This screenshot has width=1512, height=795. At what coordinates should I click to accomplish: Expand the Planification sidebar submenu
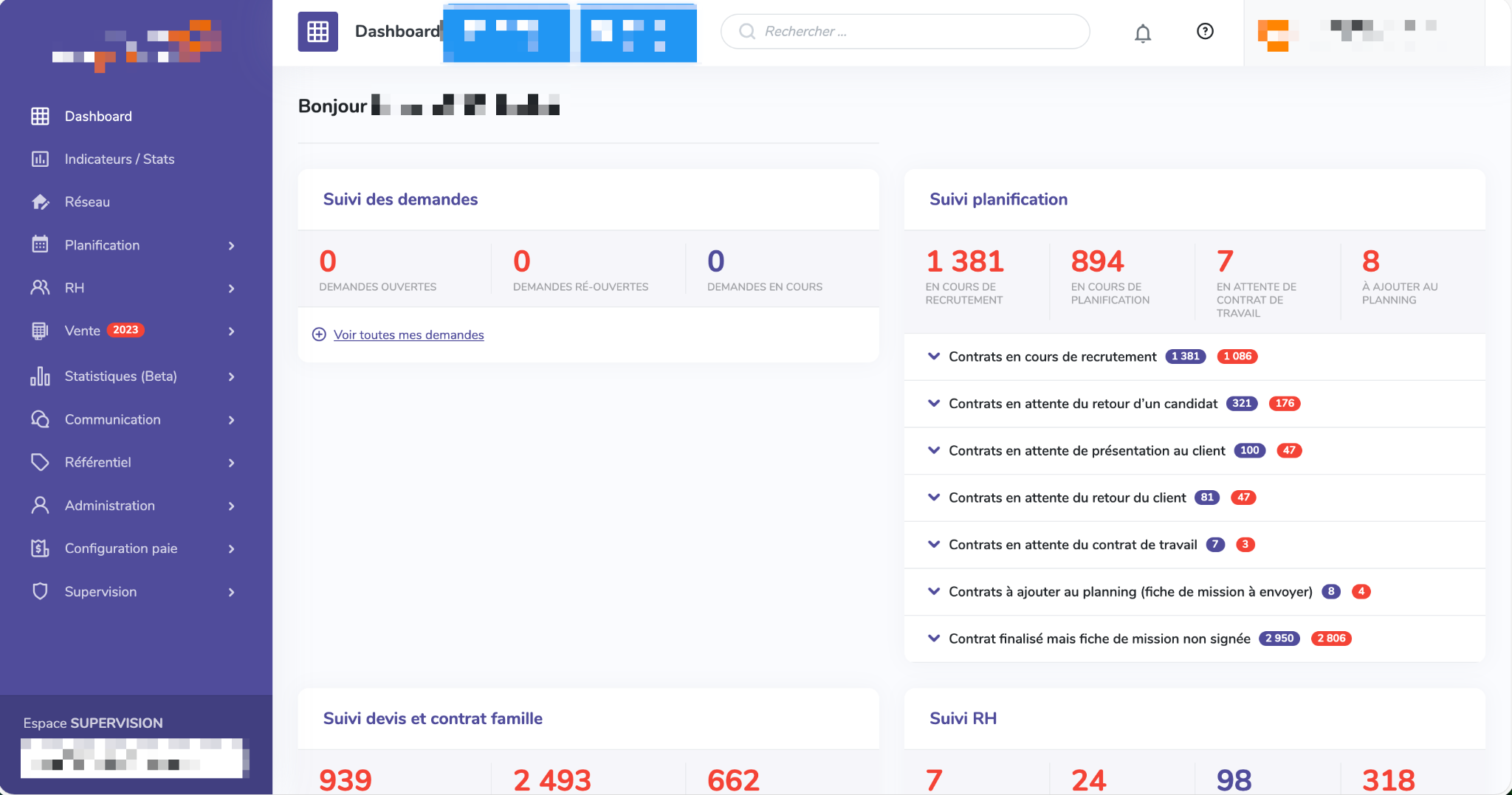[x=232, y=244]
